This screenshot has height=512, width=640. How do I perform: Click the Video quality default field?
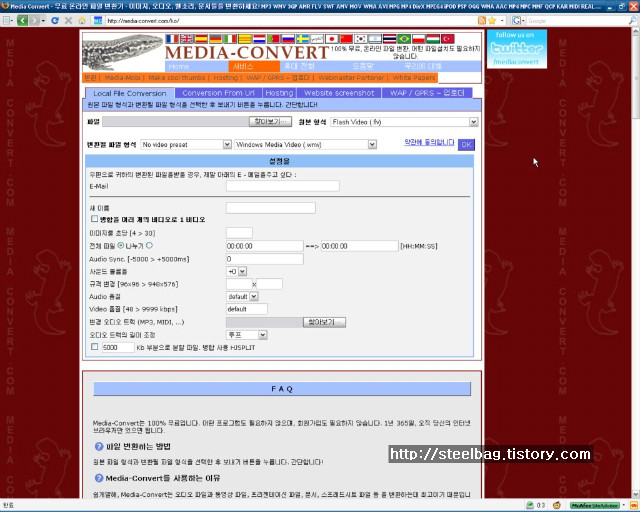coord(247,309)
